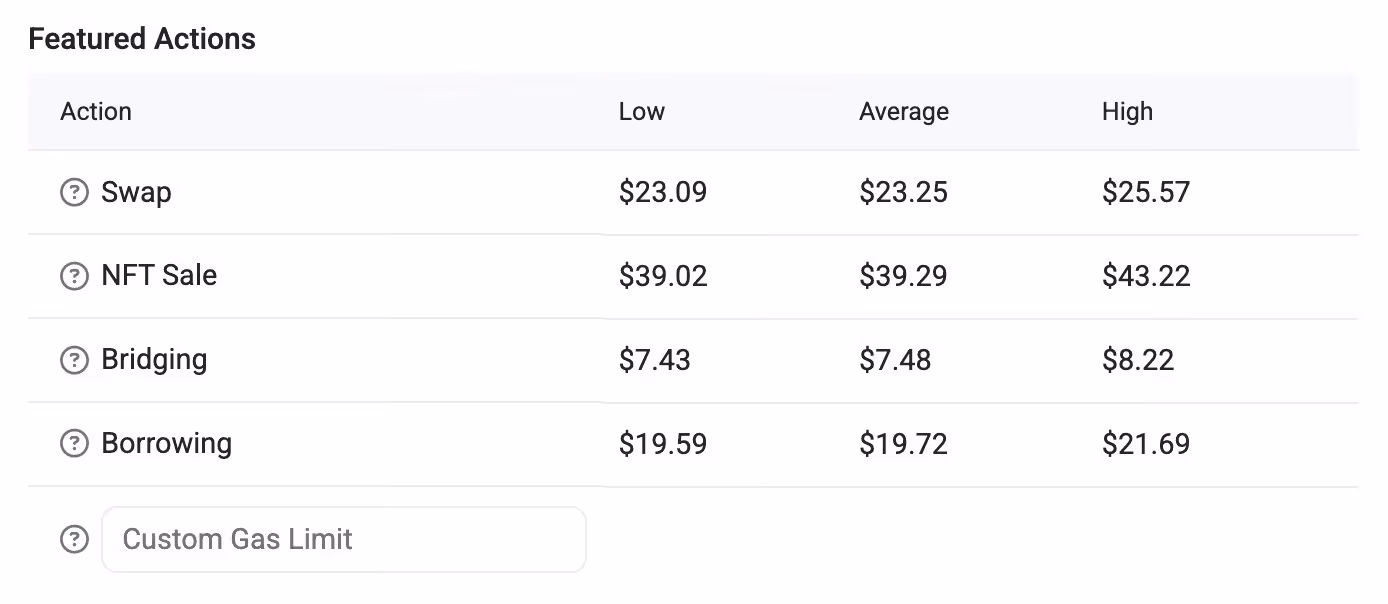1388x604 pixels.
Task: Click the $21.69 high Borrowing price
Action: click(x=1146, y=443)
